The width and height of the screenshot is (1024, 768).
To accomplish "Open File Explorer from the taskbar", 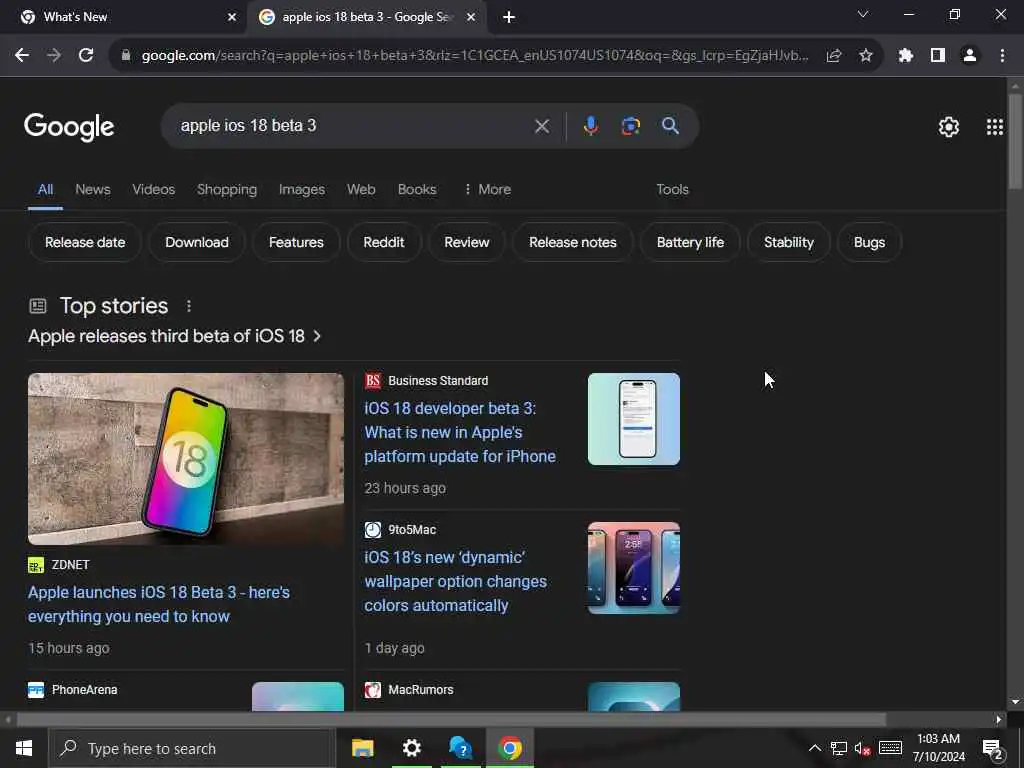I will (x=362, y=748).
